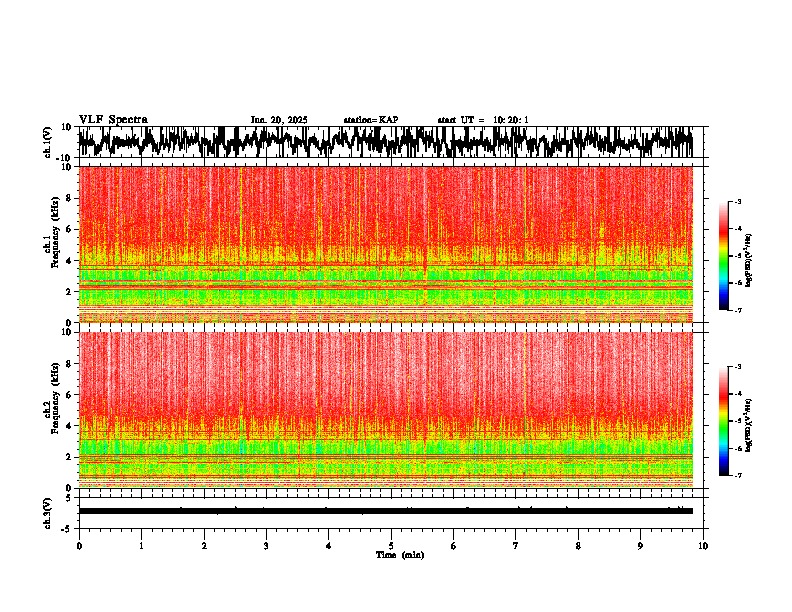This screenshot has width=792, height=612.
Task: Click the ch.1 spectrogram color scale bar
Action: click(723, 256)
